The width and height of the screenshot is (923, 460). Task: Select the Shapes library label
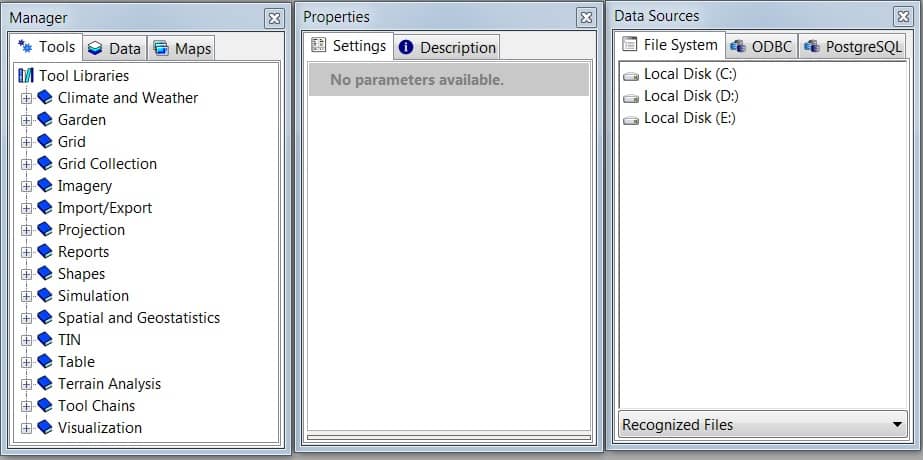[x=81, y=274]
